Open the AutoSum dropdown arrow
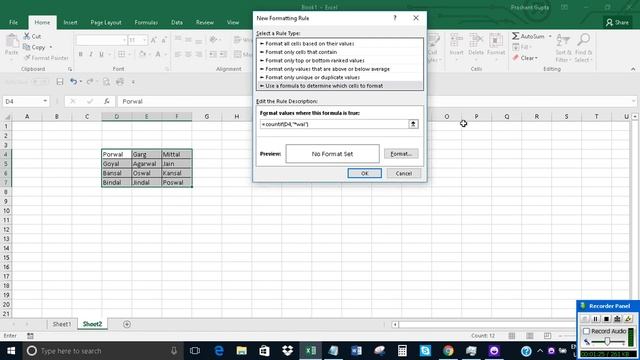The width and height of the screenshot is (640, 360). coord(550,36)
